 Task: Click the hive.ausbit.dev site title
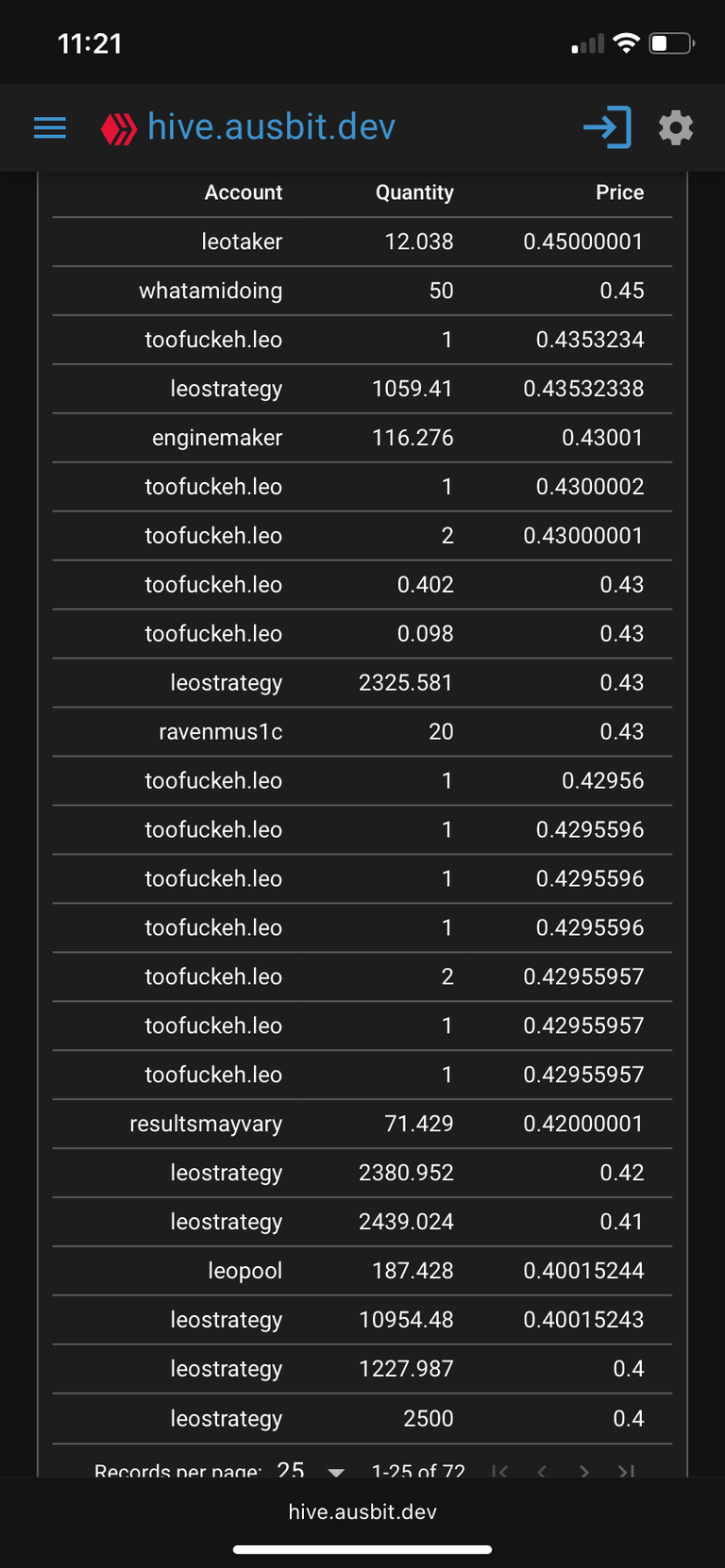(271, 127)
